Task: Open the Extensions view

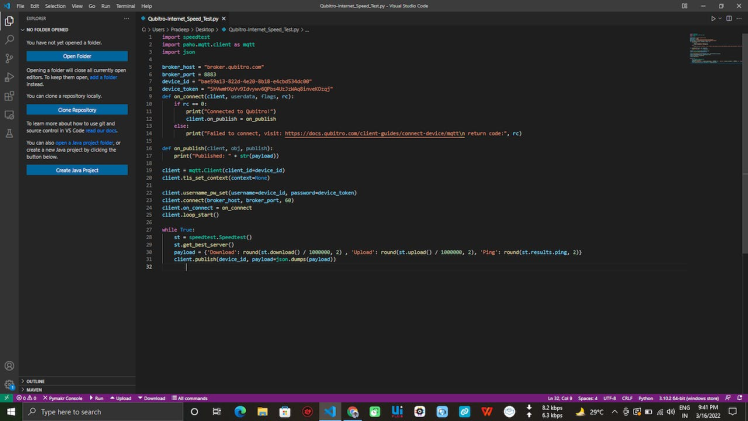Action: pyautogui.click(x=9, y=97)
